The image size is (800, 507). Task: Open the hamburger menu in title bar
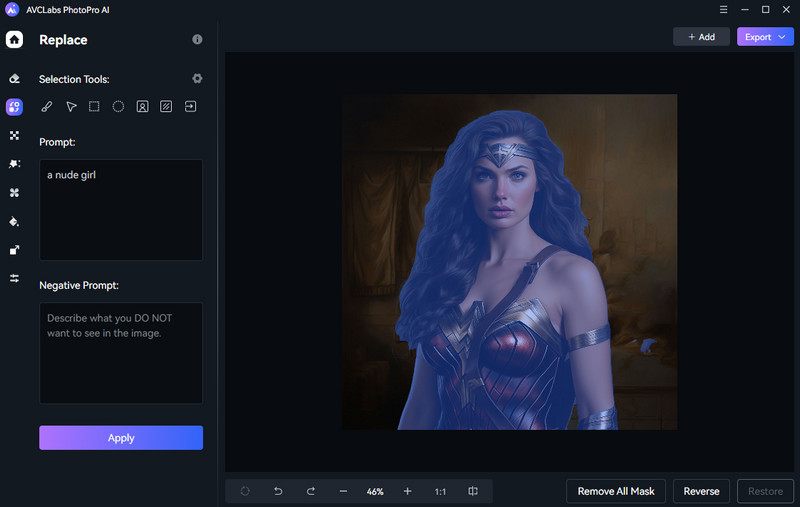pyautogui.click(x=723, y=10)
